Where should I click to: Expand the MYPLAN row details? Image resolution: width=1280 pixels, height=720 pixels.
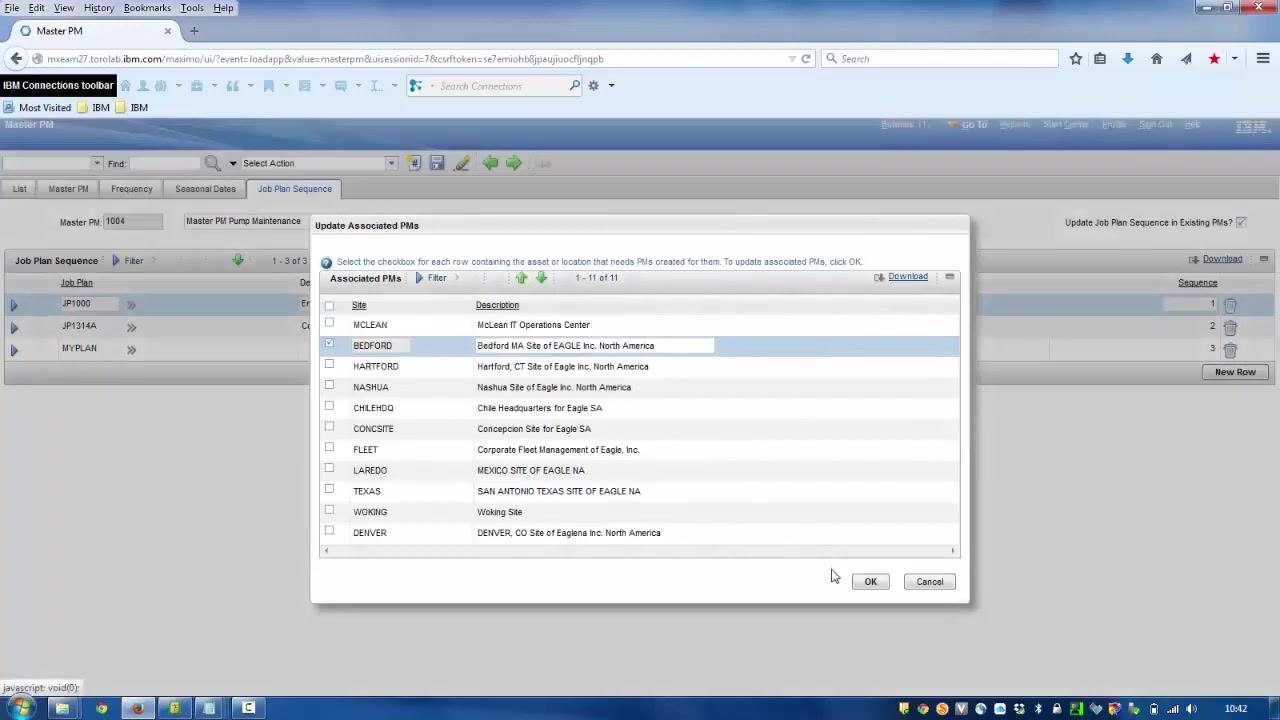tap(14, 350)
